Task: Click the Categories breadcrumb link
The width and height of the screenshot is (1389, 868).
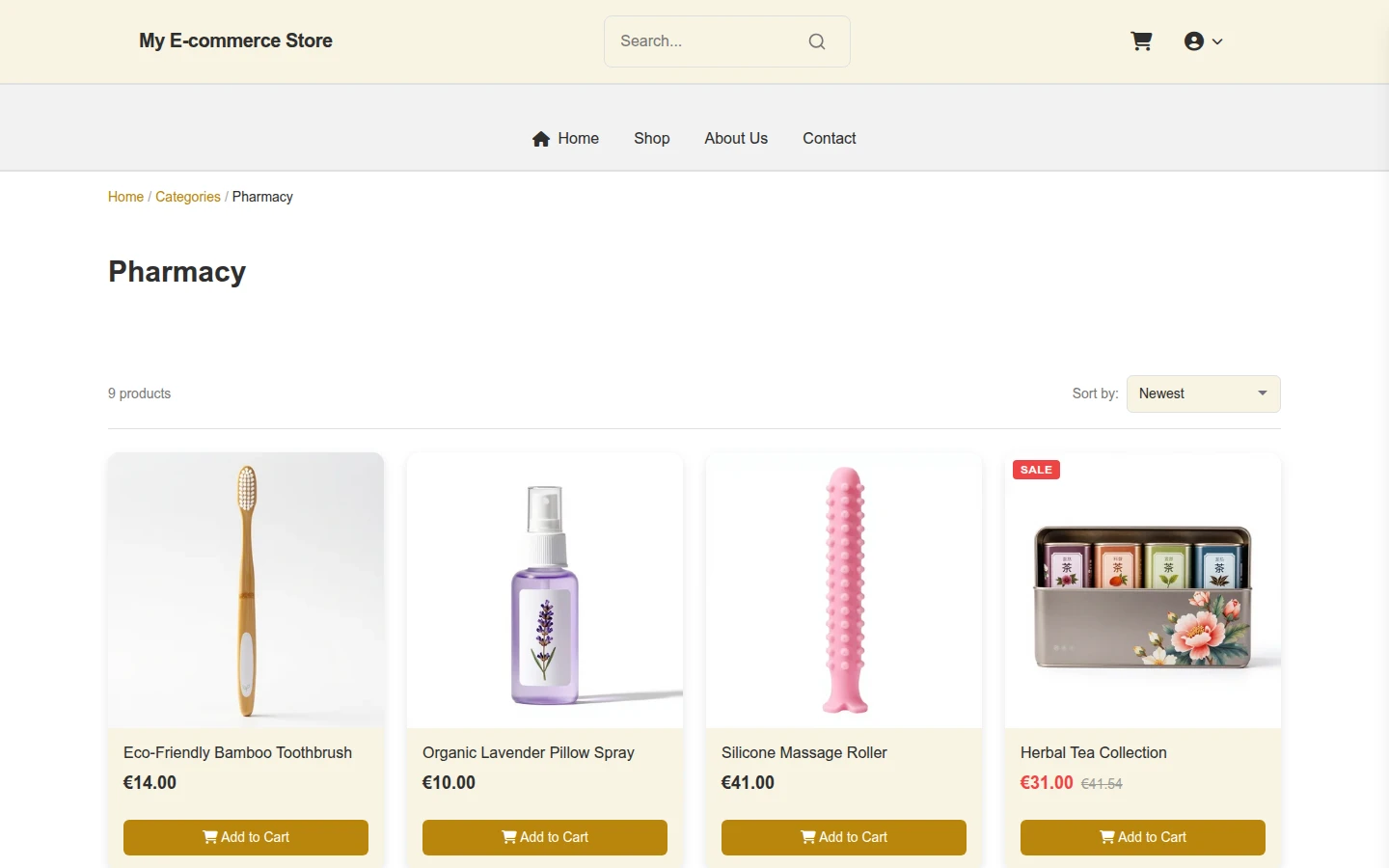Action: (188, 197)
